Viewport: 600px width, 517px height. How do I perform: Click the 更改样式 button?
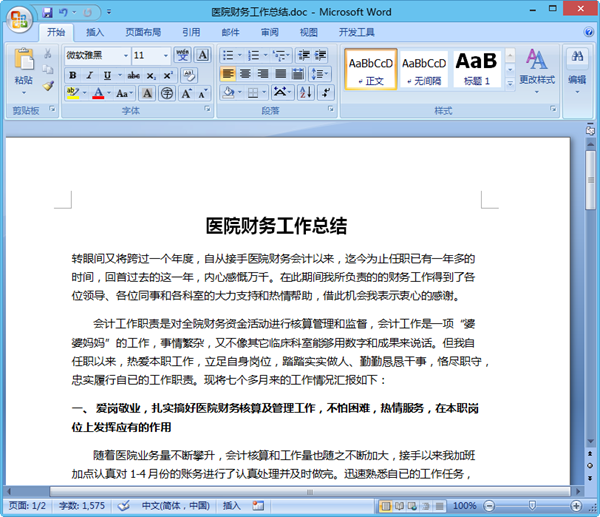[537, 71]
